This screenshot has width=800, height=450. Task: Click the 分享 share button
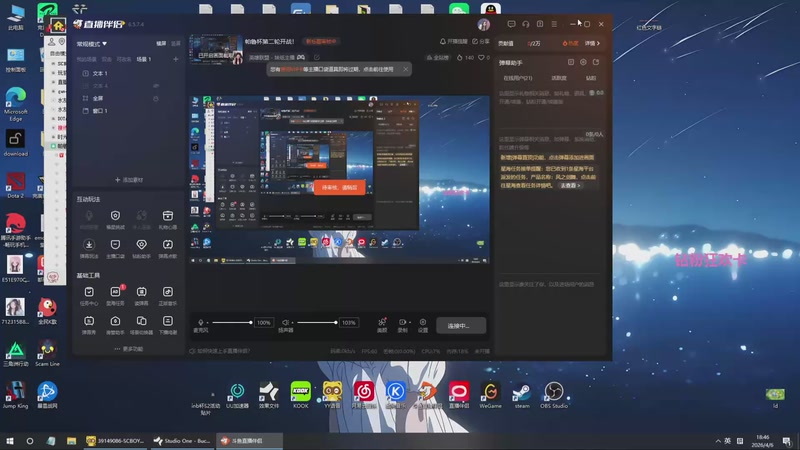(481, 41)
